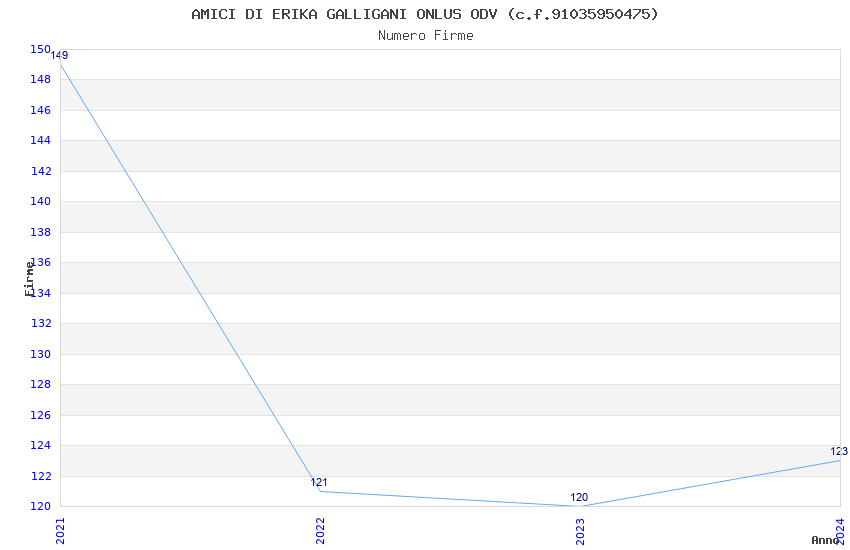This screenshot has width=850, height=550.
Task: Click the y-axis tick 140
Action: pos(40,202)
